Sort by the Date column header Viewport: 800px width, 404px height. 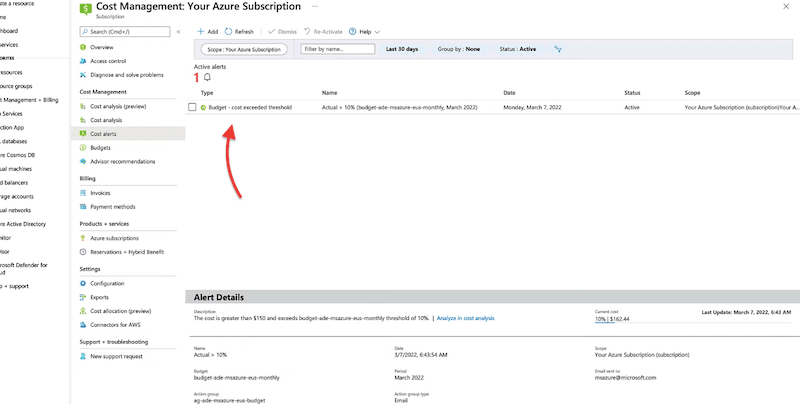509,93
